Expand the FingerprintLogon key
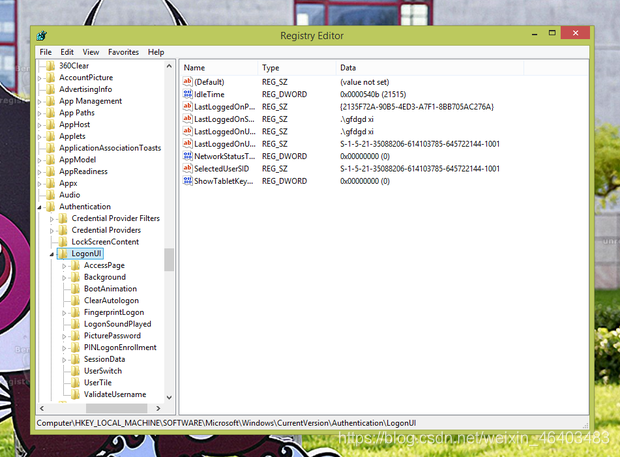This screenshot has height=457, width=620. tap(64, 313)
